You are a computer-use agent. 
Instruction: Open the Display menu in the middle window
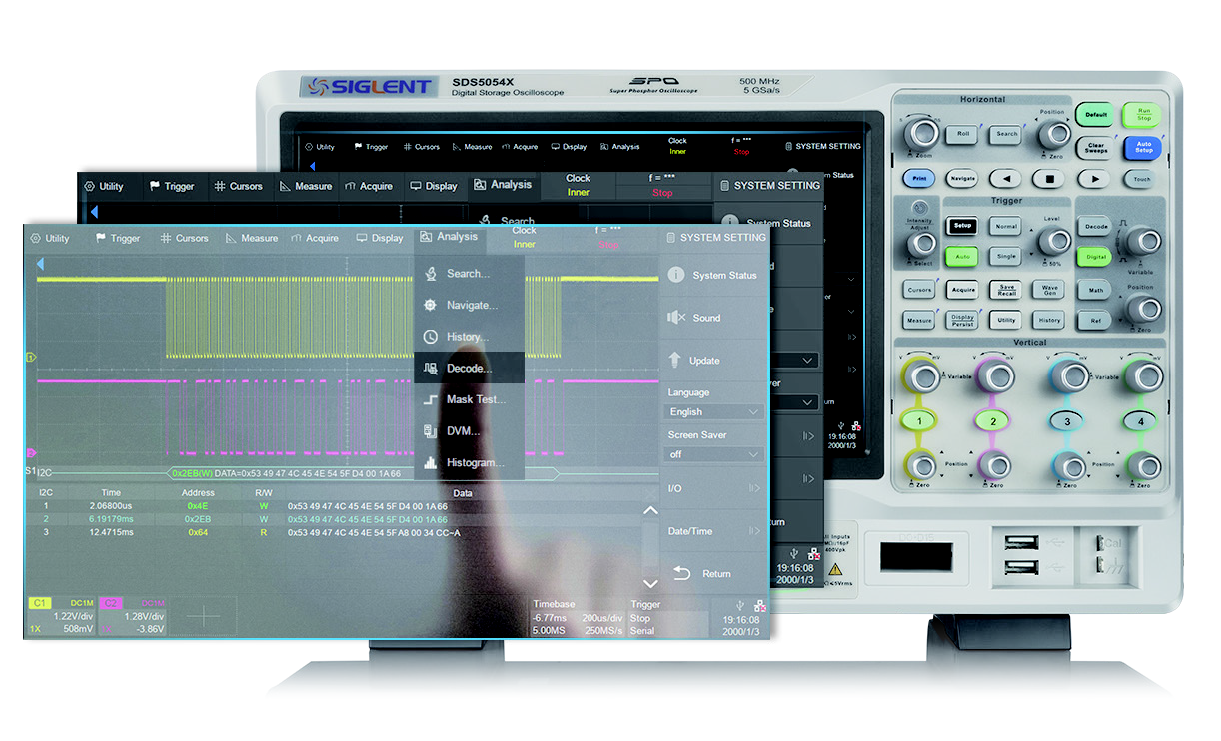click(434, 186)
